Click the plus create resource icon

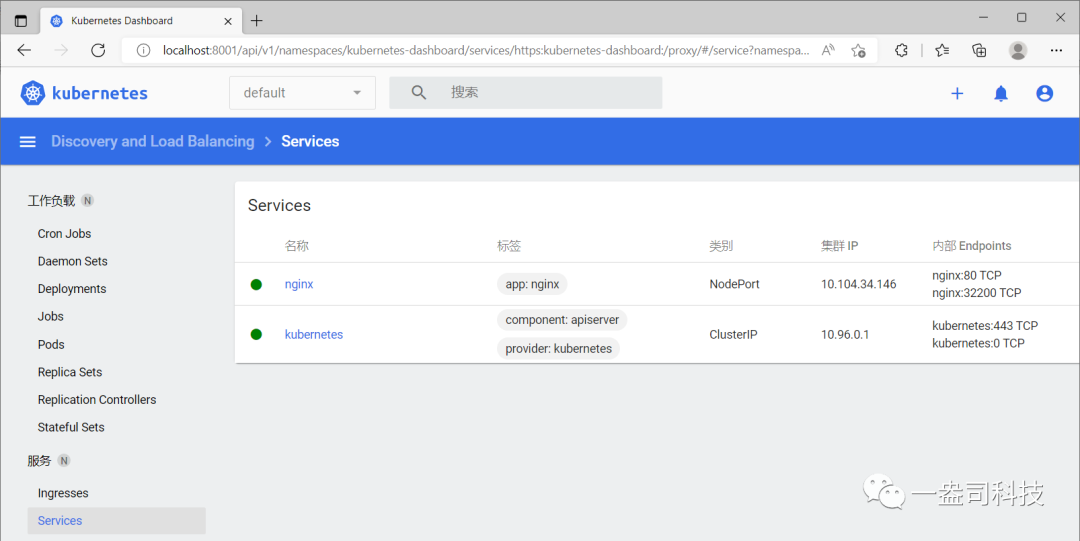point(957,93)
